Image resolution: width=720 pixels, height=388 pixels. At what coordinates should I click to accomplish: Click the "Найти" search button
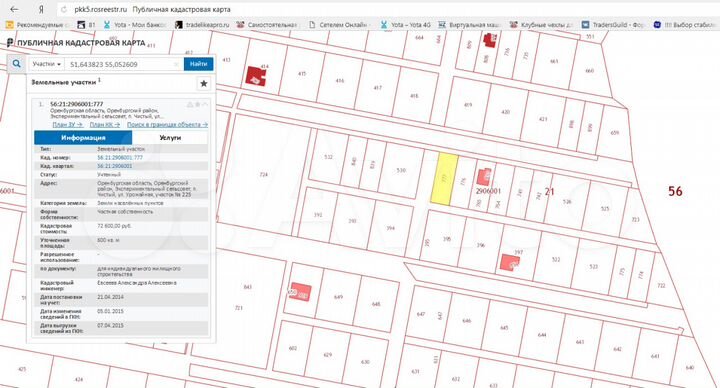(x=198, y=64)
